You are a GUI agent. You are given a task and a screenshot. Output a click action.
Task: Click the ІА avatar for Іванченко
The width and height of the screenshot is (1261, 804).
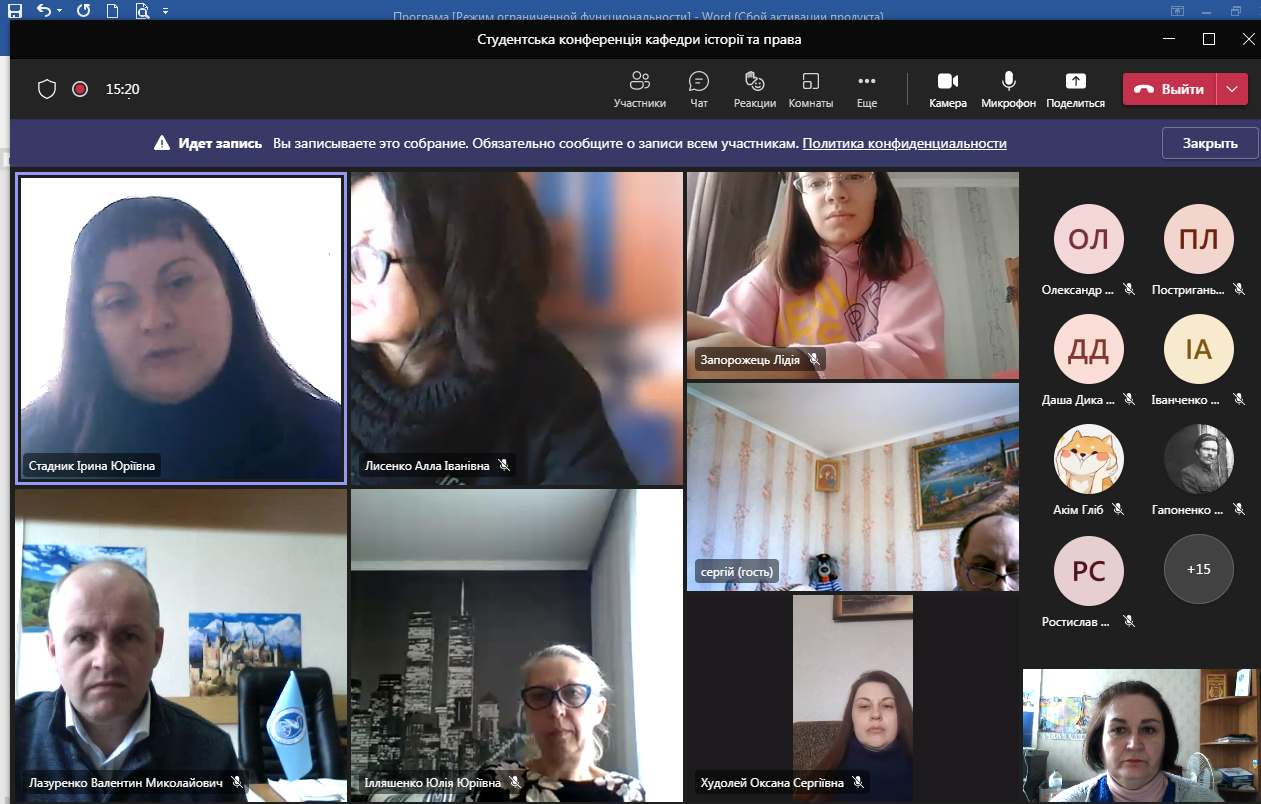coord(1199,349)
